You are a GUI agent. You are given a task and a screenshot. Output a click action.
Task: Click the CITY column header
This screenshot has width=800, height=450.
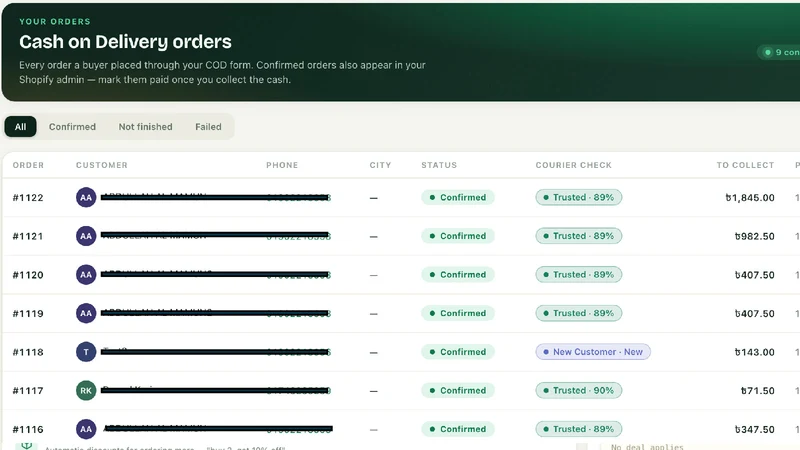tap(381, 165)
